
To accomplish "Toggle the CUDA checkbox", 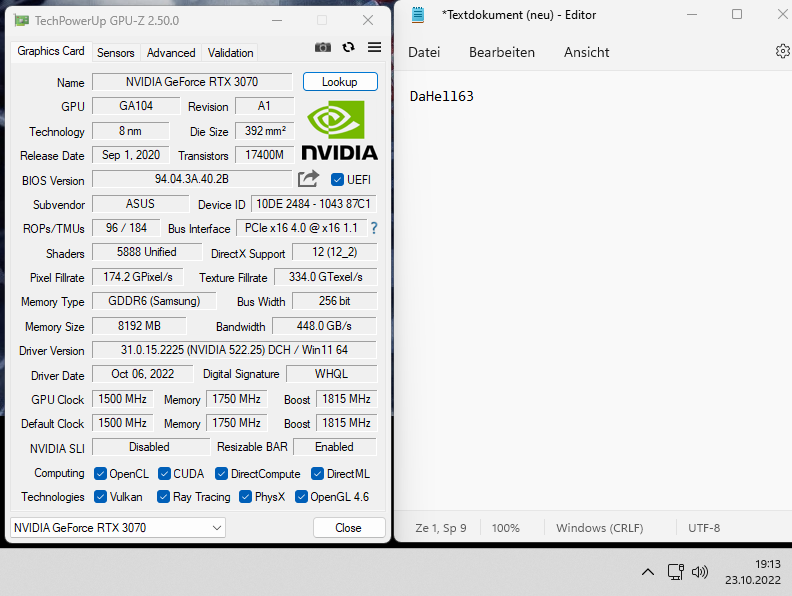I will (x=164, y=474).
